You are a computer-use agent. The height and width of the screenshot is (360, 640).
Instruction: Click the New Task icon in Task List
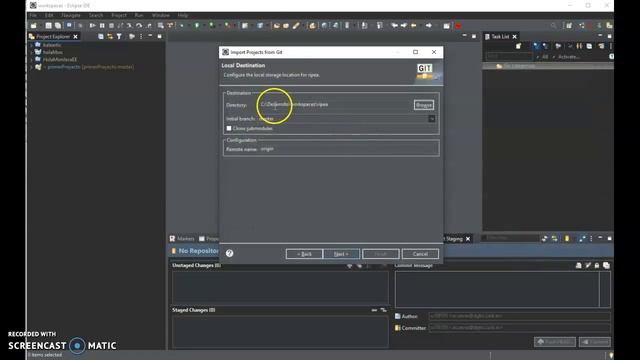click(x=519, y=46)
